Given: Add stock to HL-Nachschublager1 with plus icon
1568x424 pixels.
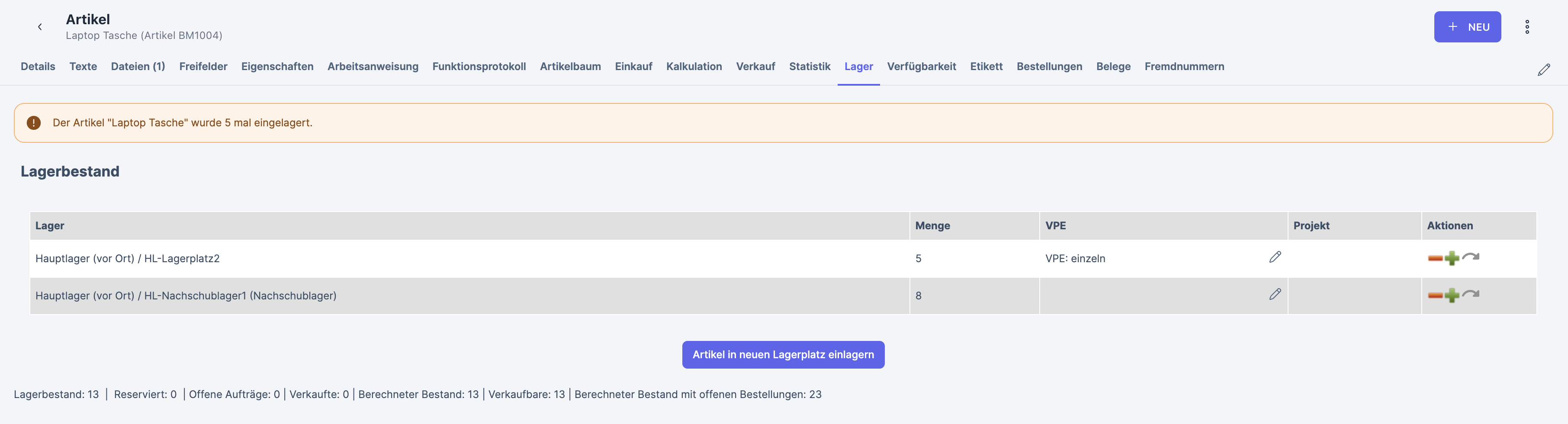Looking at the screenshot, I should coord(1452,296).
